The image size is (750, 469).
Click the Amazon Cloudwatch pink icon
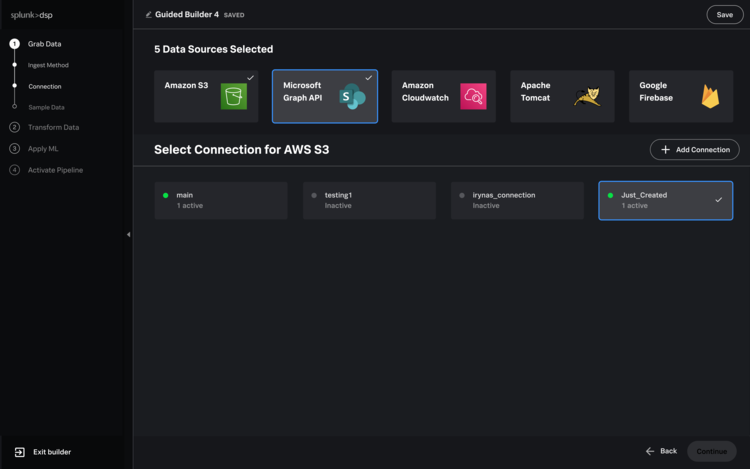(473, 96)
